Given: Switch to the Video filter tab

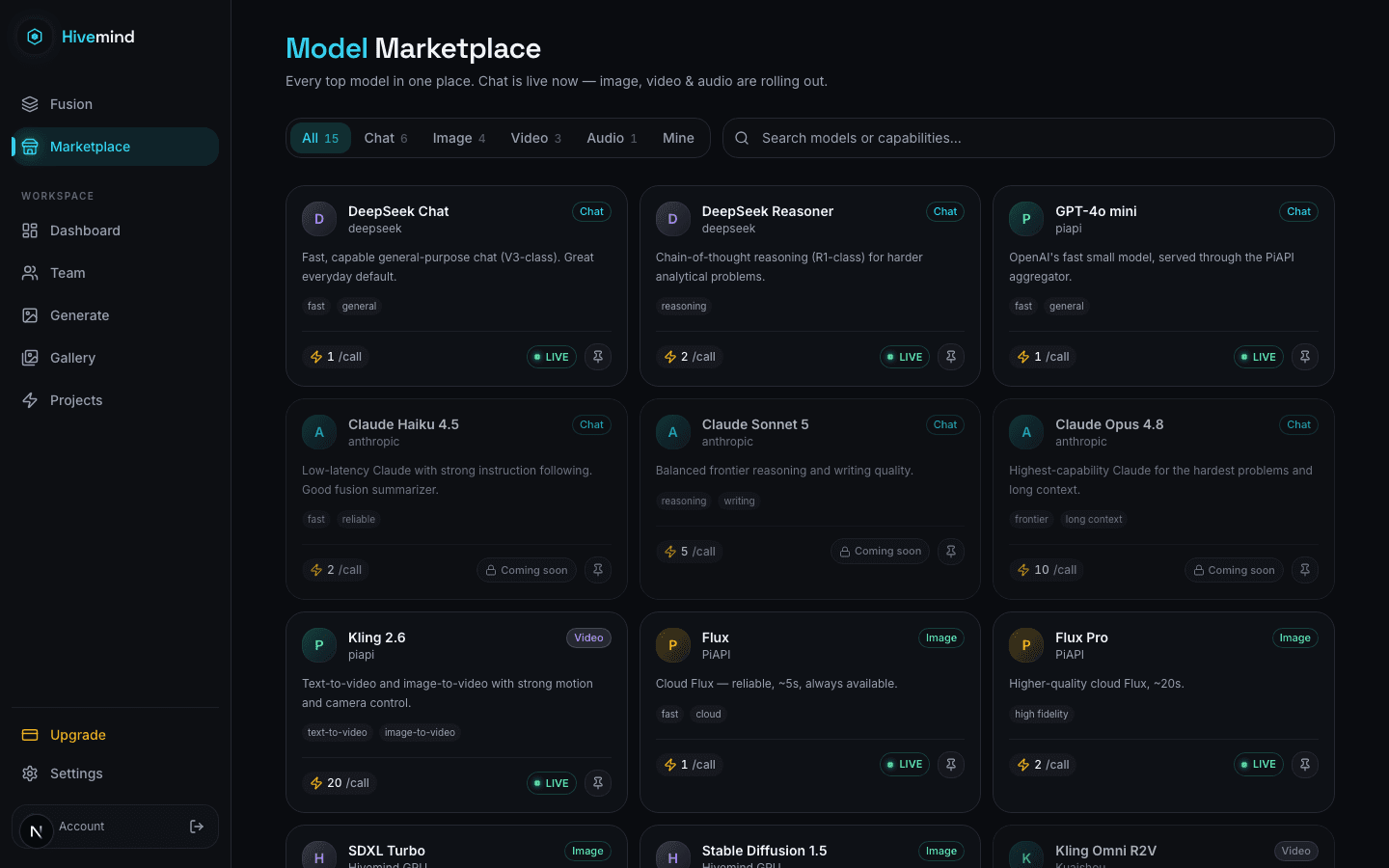Looking at the screenshot, I should pyautogui.click(x=536, y=138).
